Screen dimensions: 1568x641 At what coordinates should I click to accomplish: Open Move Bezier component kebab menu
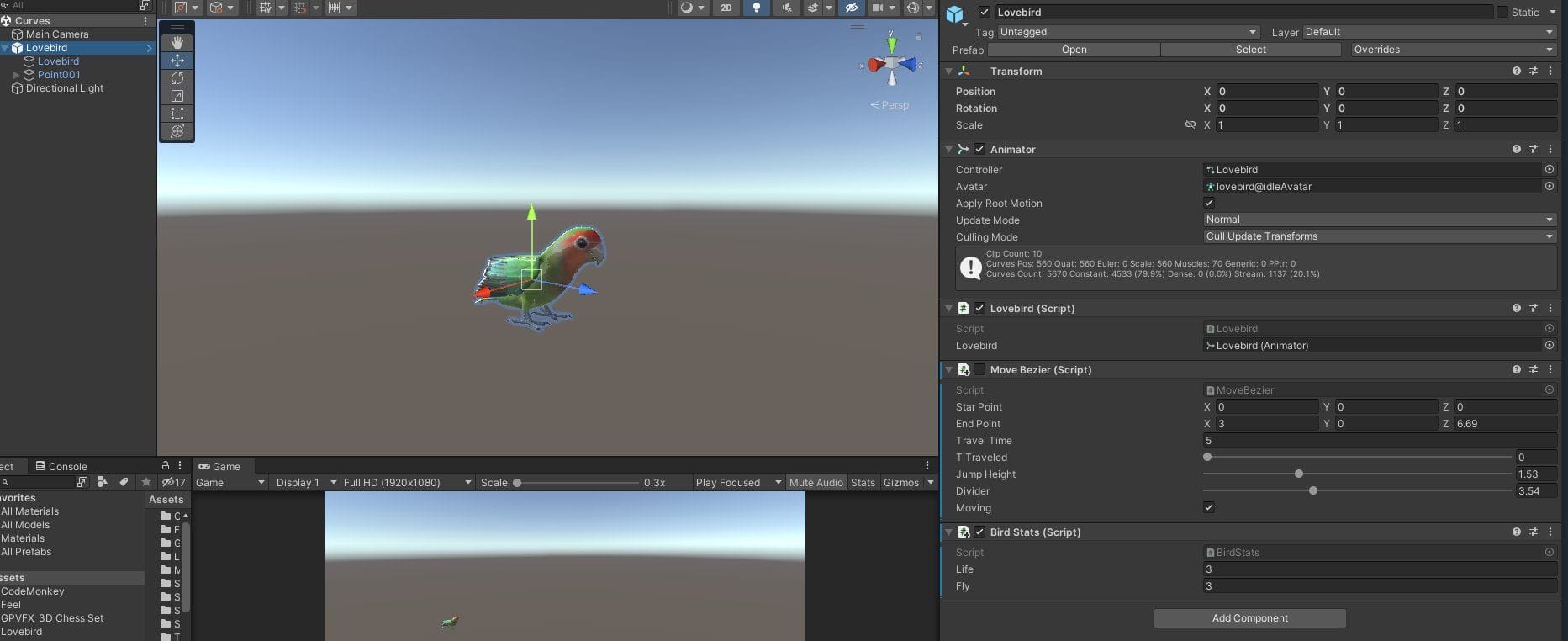(x=1550, y=369)
